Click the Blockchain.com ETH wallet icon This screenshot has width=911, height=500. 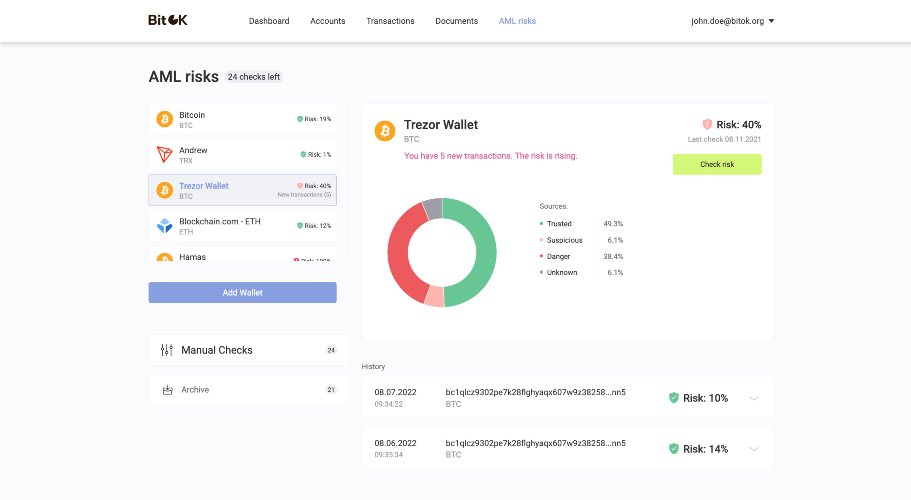(164, 225)
